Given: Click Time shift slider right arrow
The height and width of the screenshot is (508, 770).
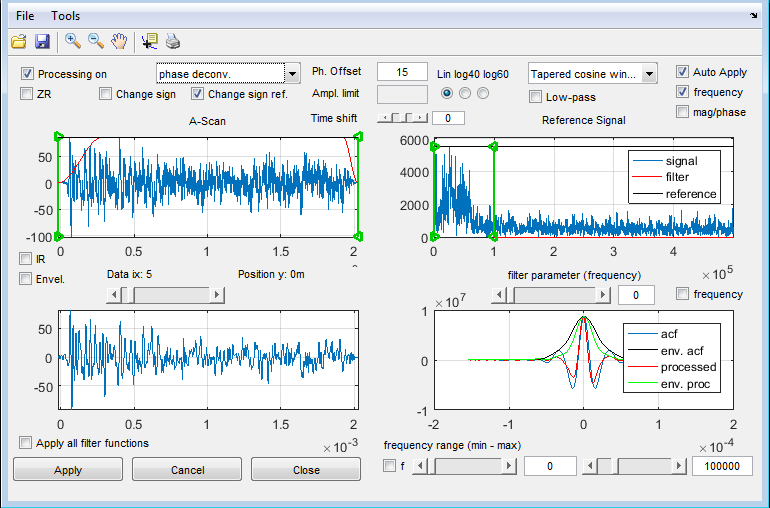Looking at the screenshot, I should click(x=420, y=118).
